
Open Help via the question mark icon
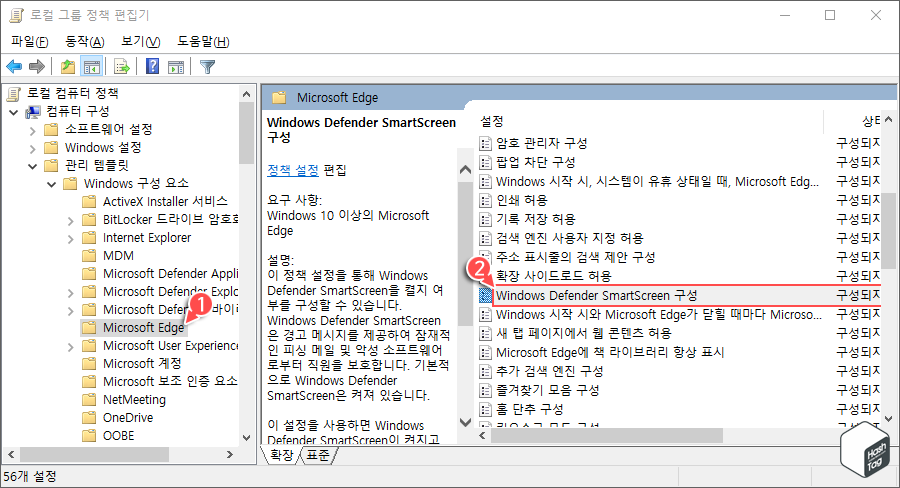(x=153, y=66)
